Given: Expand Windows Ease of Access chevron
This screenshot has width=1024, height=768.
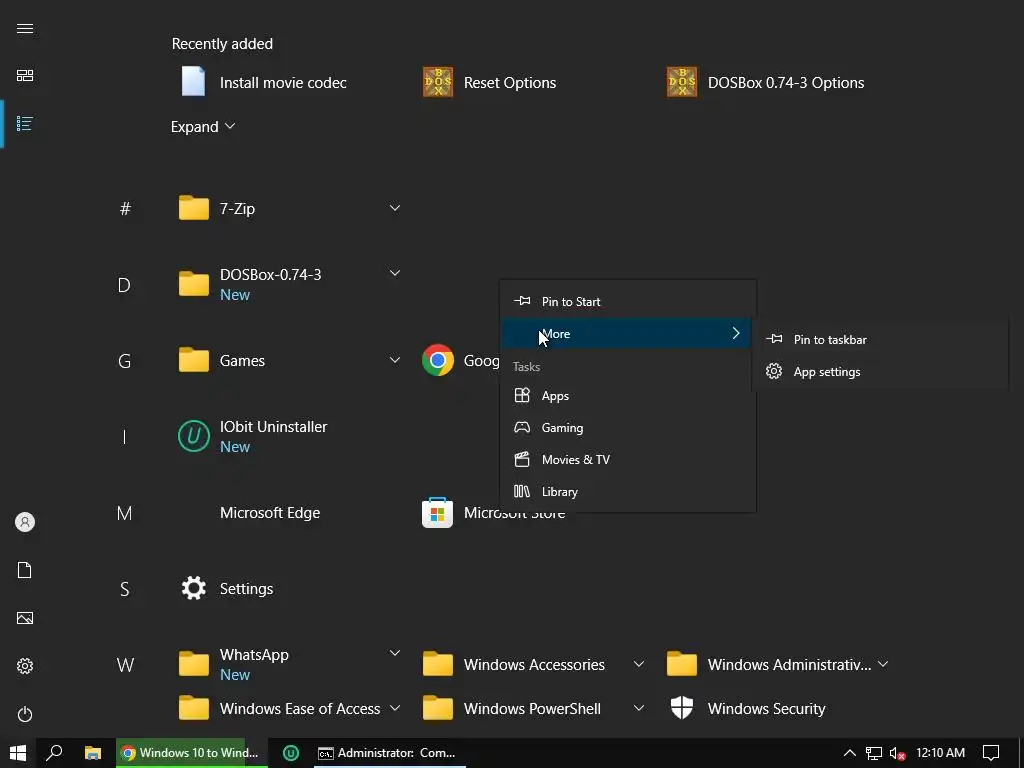Looking at the screenshot, I should (x=394, y=708).
